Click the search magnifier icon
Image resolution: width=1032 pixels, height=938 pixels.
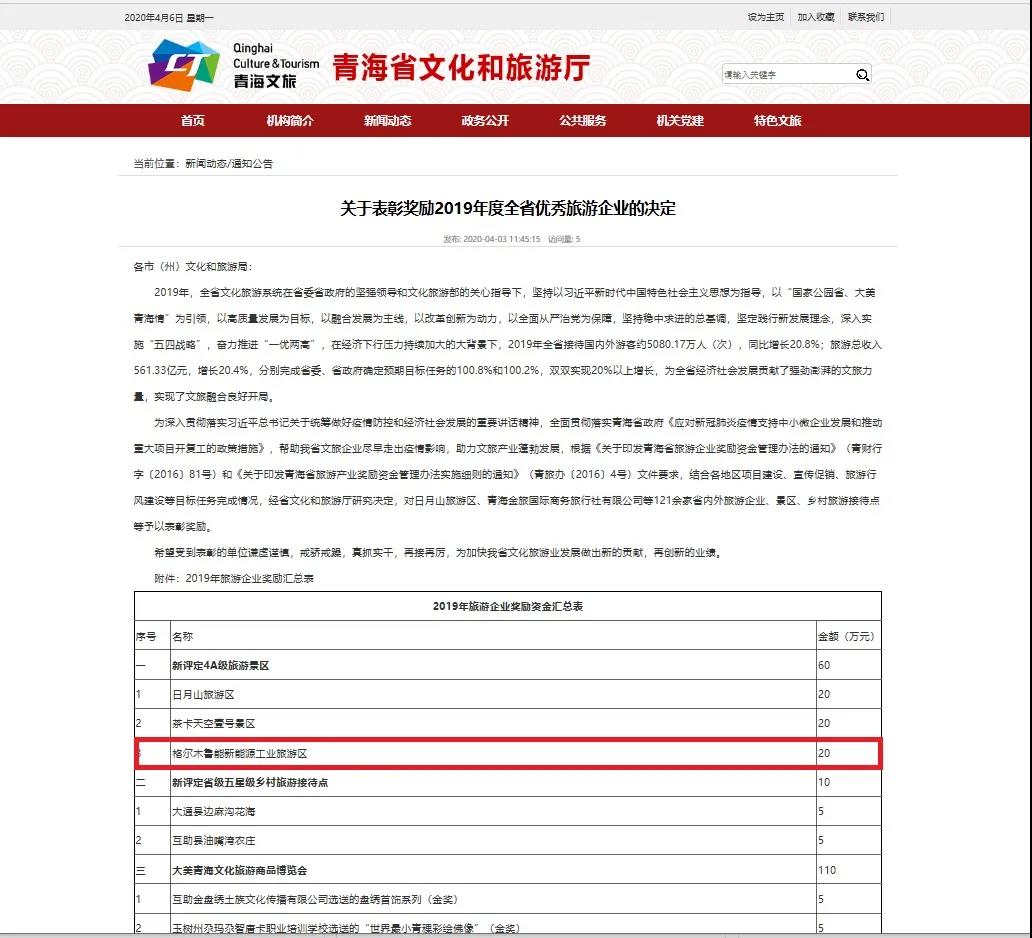pyautogui.click(x=862, y=75)
